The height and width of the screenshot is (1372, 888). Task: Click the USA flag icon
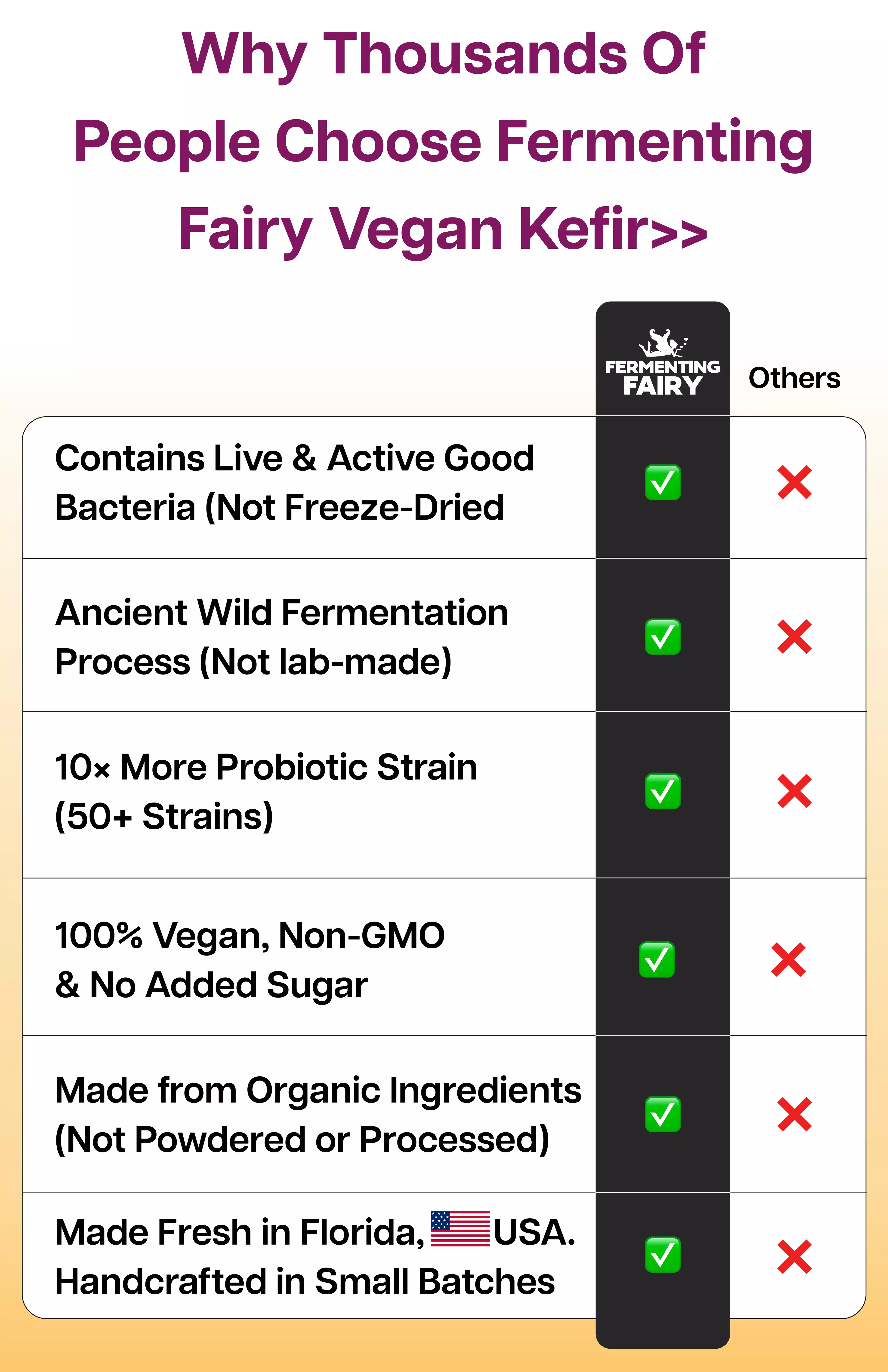click(x=460, y=1228)
